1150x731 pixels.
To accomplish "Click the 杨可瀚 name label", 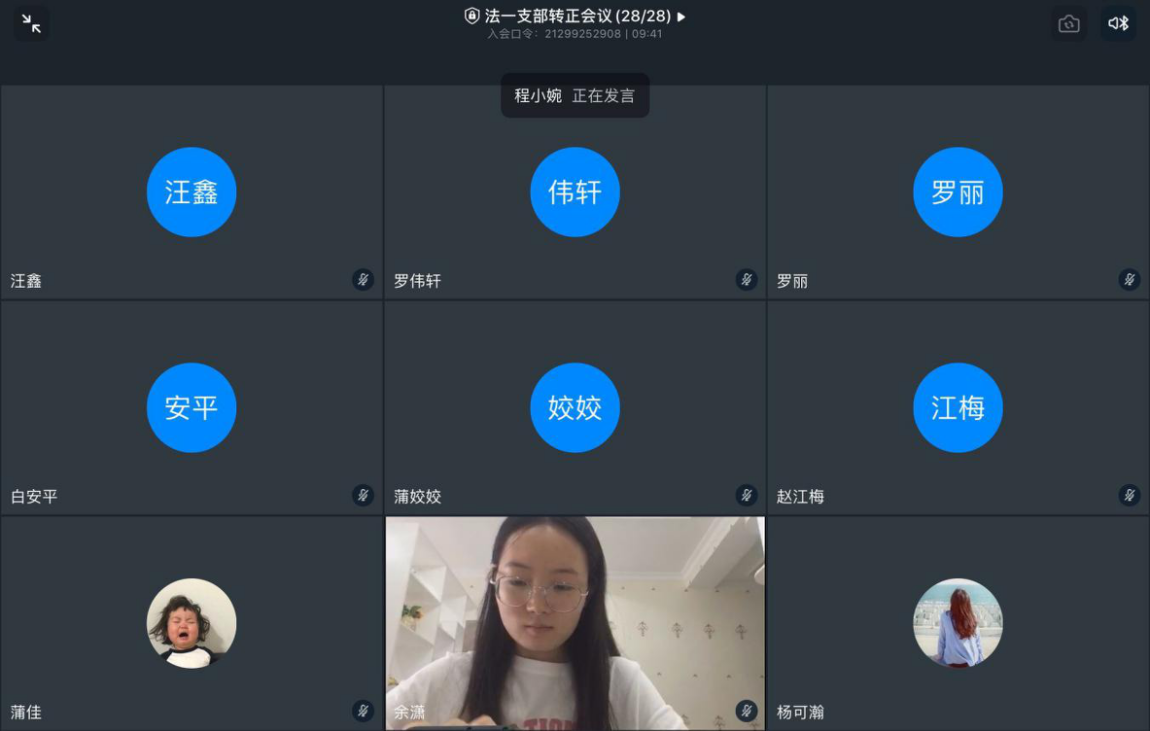I will [800, 713].
